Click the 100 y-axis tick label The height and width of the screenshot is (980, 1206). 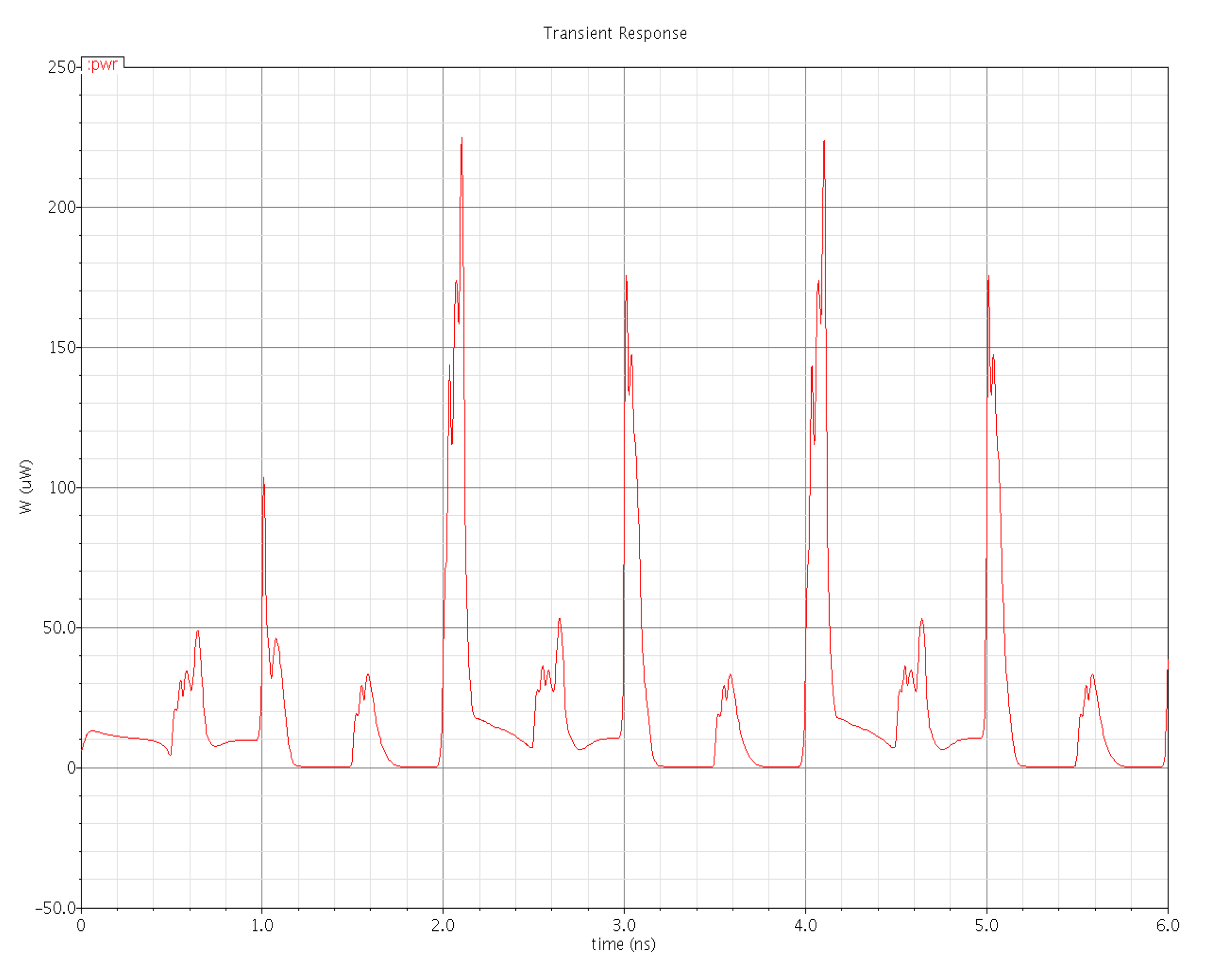coord(62,487)
